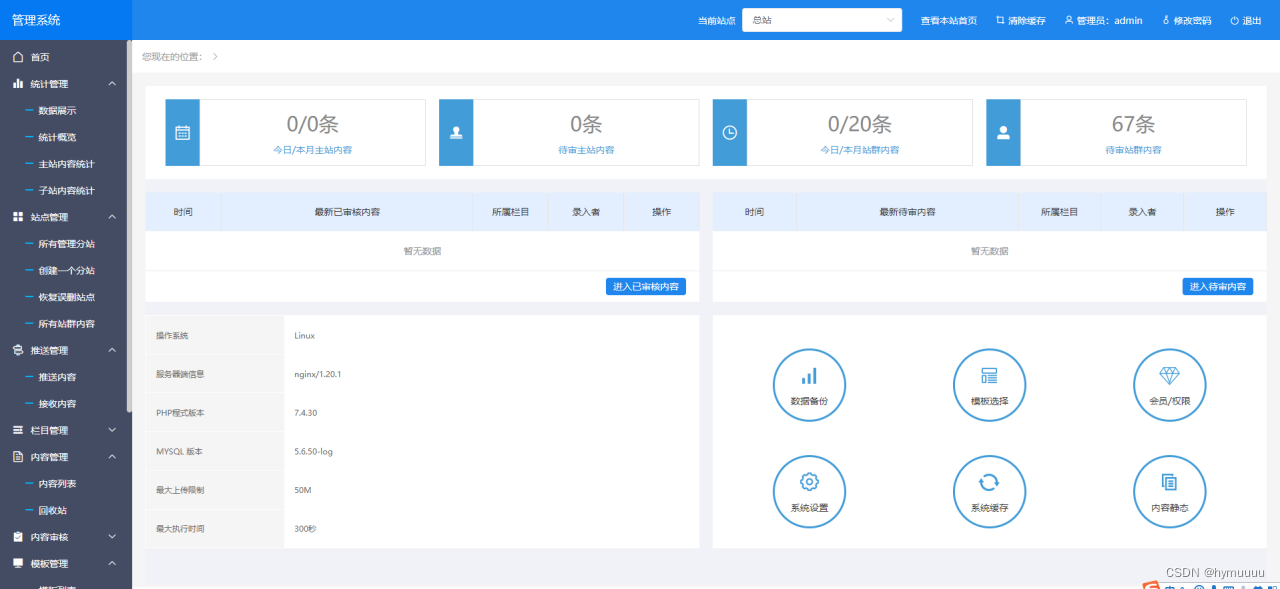
Task: Click the 管理系统 logo title
Action: 35,20
